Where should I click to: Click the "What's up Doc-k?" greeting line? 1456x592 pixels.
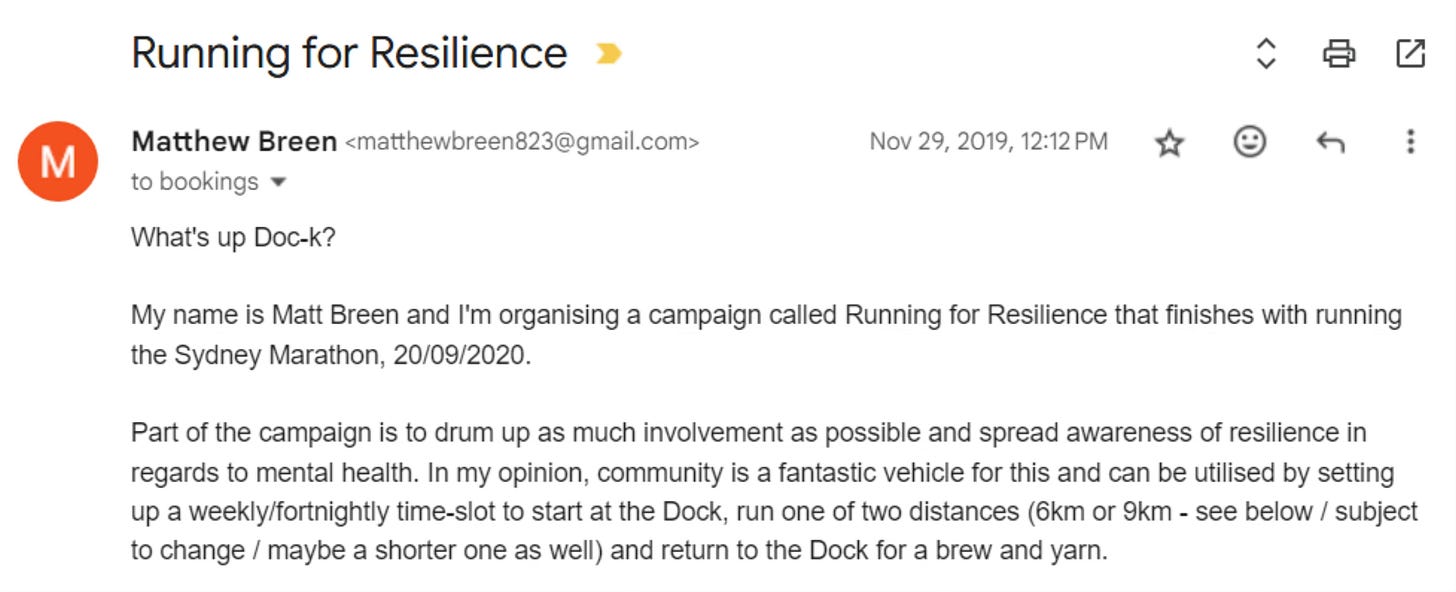tap(233, 240)
